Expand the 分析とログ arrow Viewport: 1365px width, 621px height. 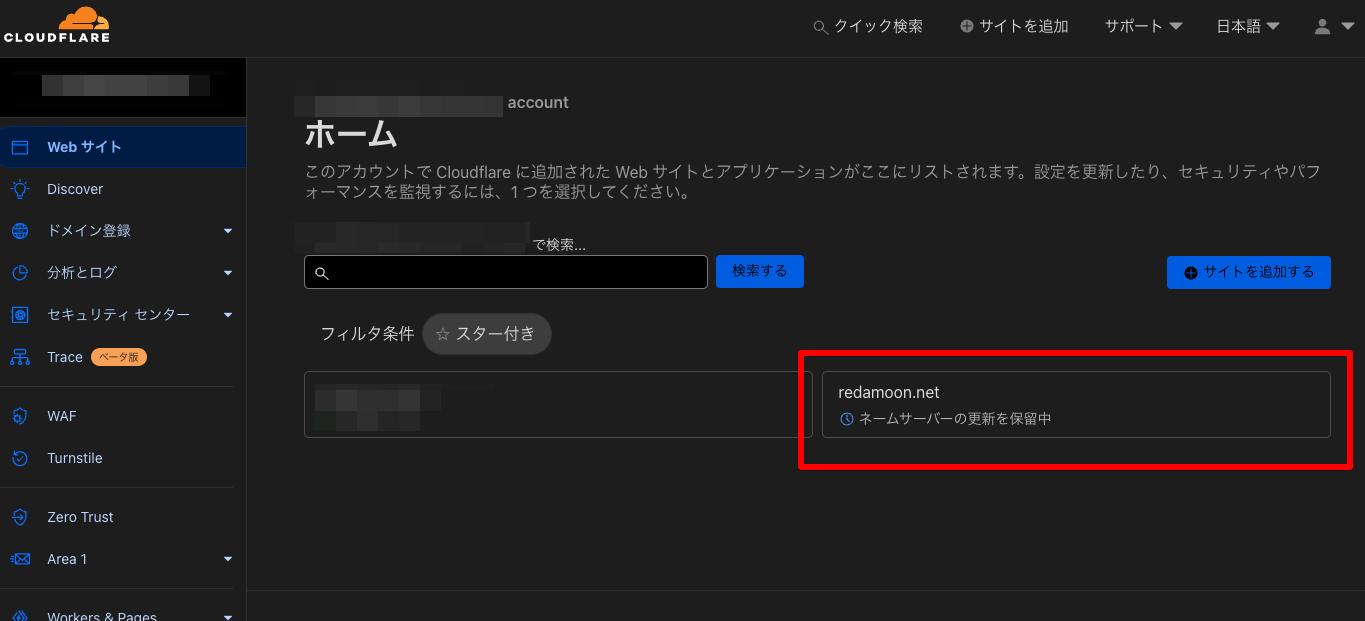[228, 273]
